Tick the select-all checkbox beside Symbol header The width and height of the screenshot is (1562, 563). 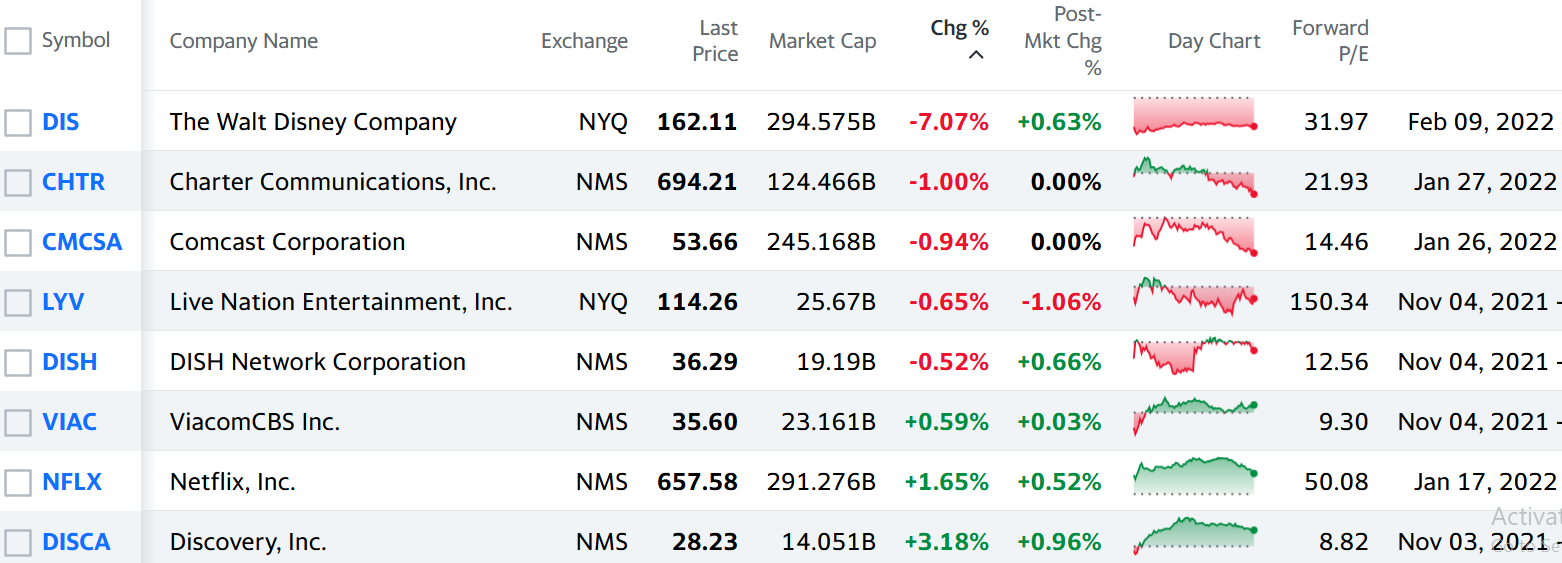click(18, 41)
